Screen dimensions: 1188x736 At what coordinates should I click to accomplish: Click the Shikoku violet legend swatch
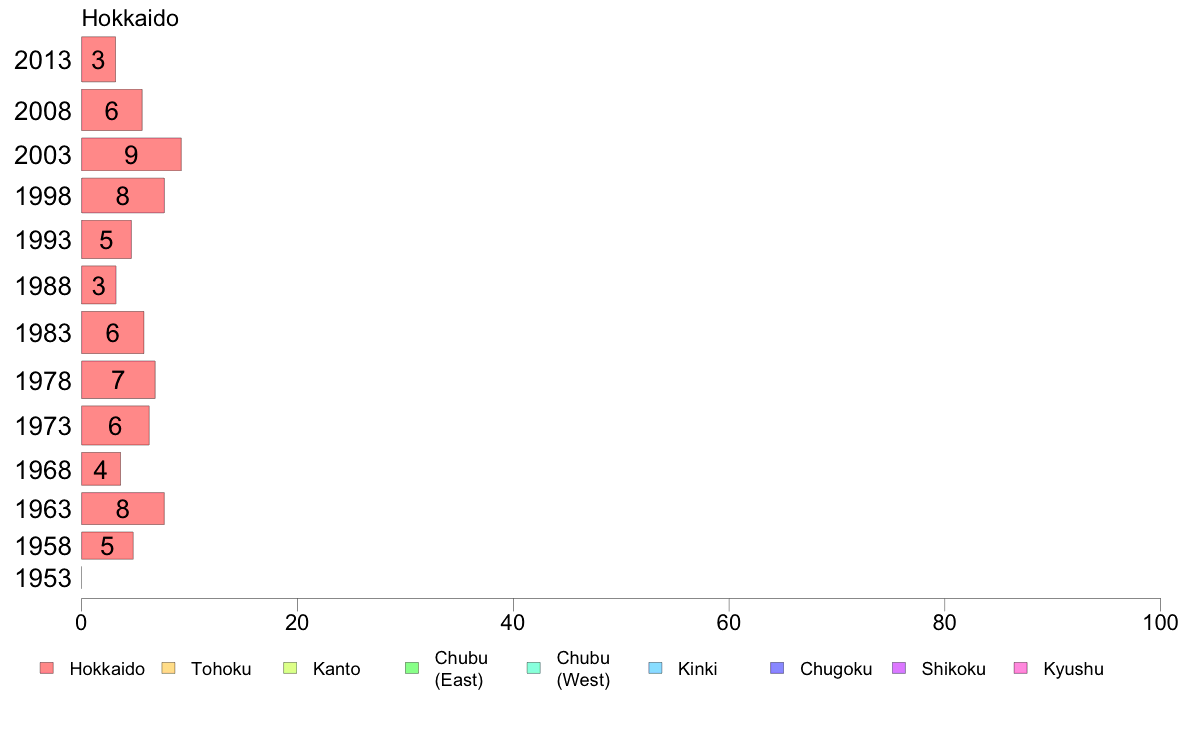click(x=899, y=668)
